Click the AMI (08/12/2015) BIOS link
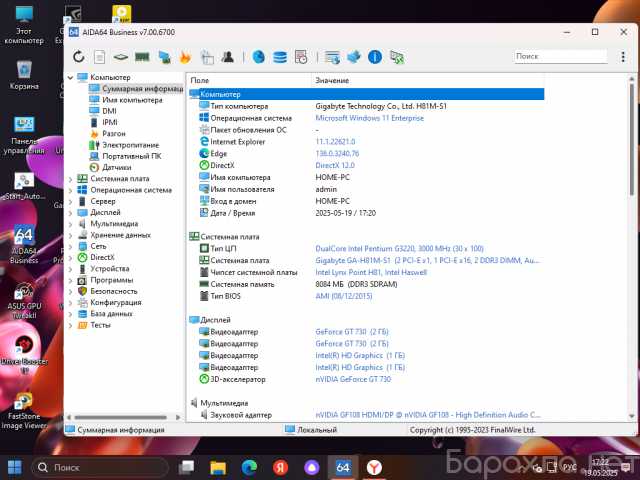The image size is (640, 480). [x=344, y=296]
